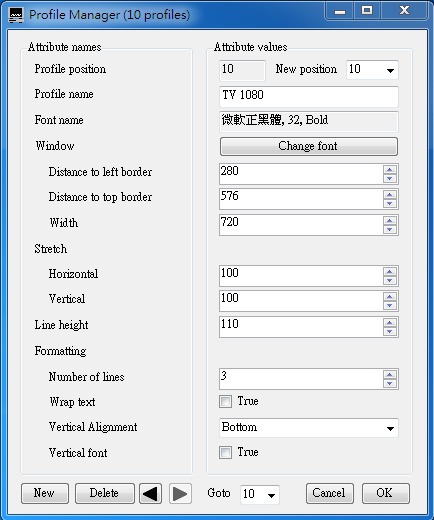Confirm changes with the OK button
This screenshot has width=434, height=520.
pyautogui.click(x=386, y=493)
